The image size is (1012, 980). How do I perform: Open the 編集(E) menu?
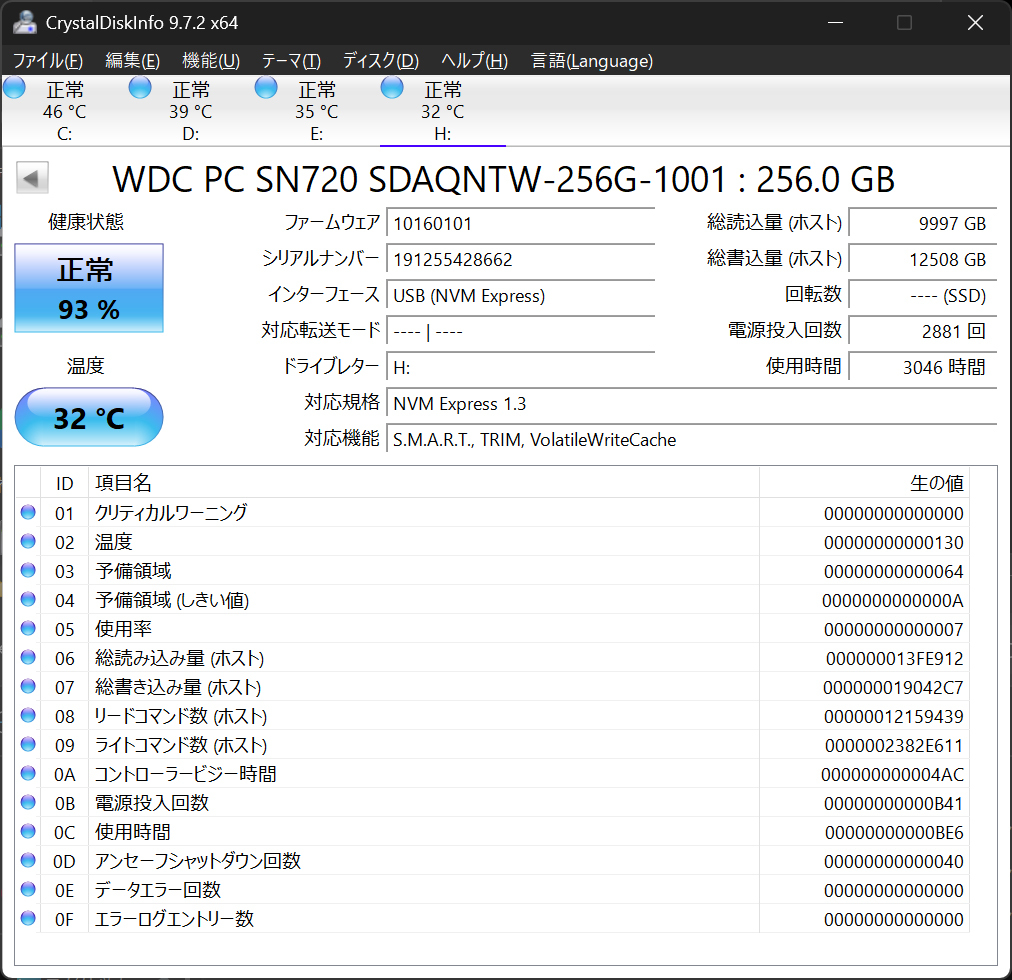tap(131, 61)
